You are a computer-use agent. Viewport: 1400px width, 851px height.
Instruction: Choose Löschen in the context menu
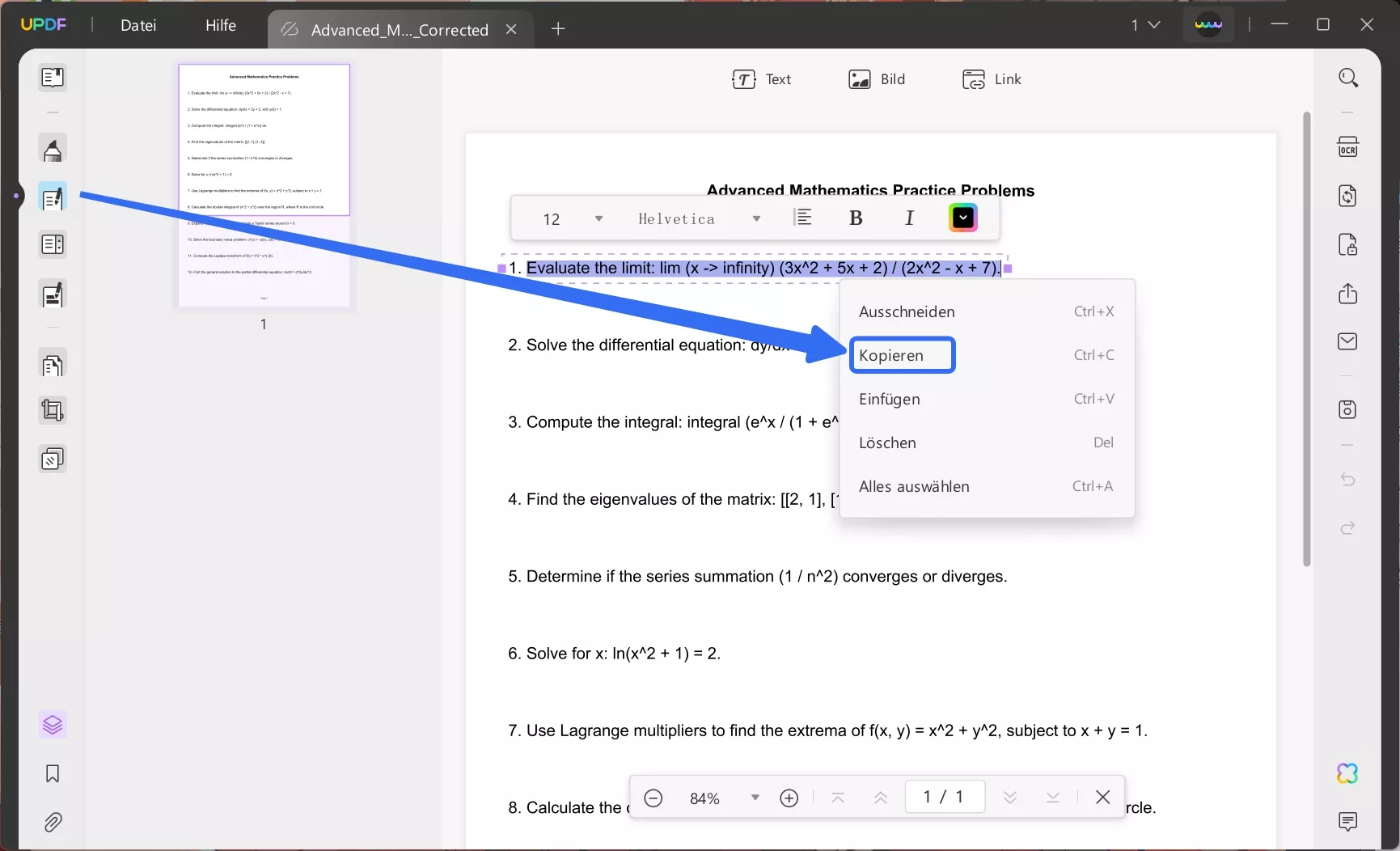pos(987,442)
